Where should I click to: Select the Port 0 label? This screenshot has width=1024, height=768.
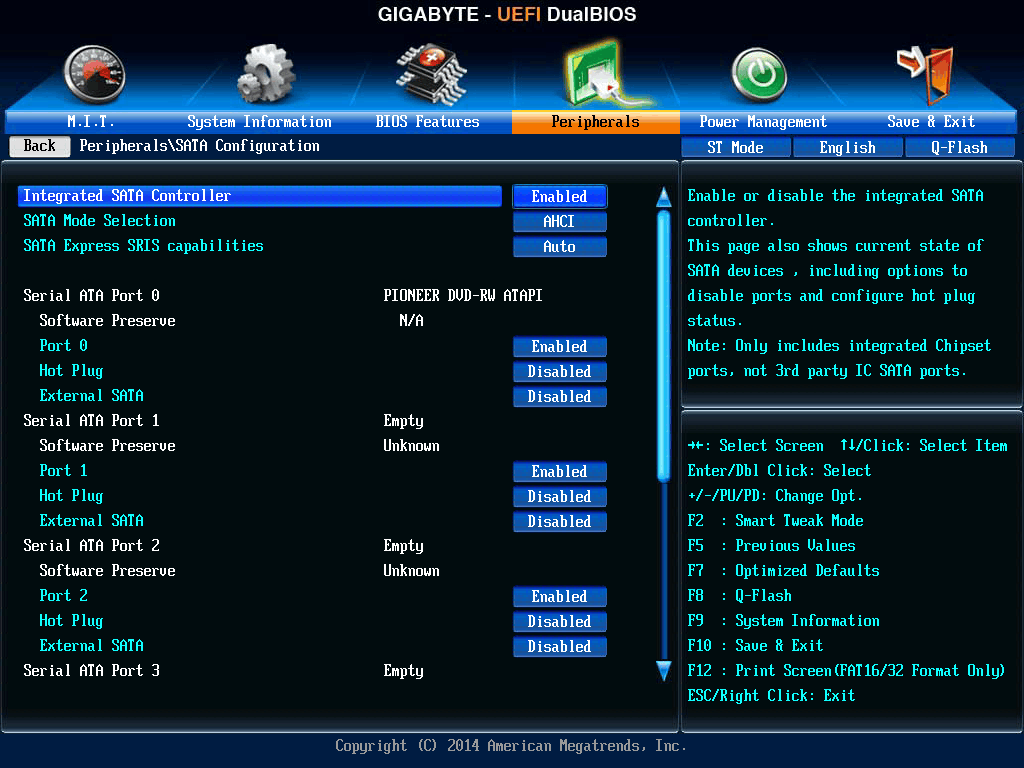coord(63,345)
